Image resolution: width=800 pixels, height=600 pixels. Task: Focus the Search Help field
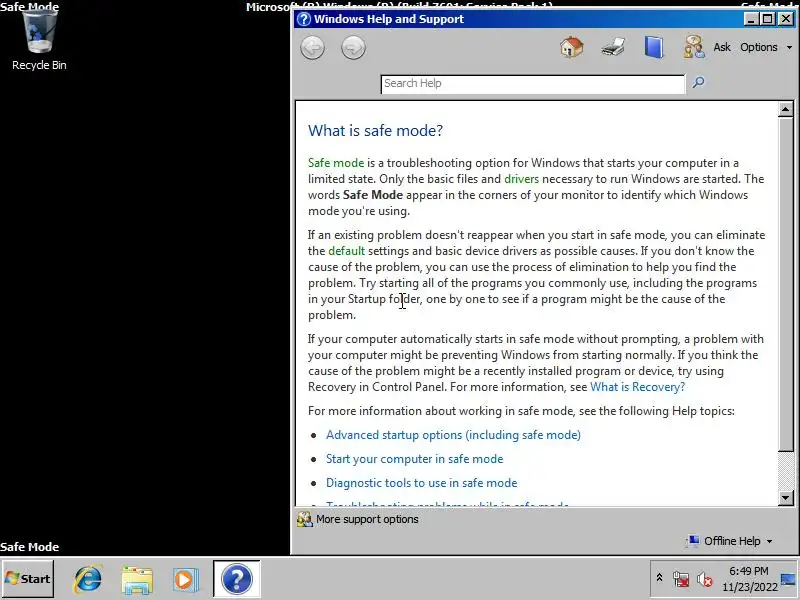point(533,84)
